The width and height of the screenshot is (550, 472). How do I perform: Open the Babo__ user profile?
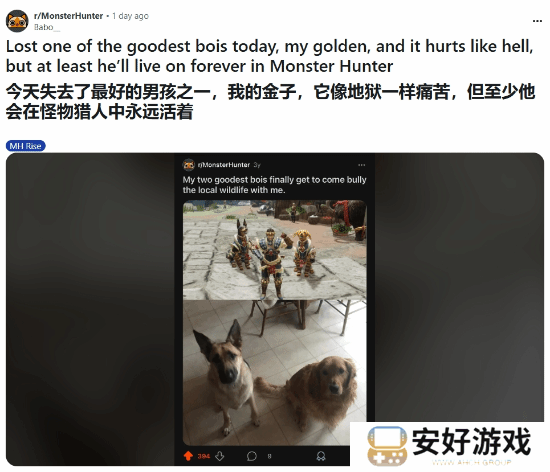tap(47, 27)
